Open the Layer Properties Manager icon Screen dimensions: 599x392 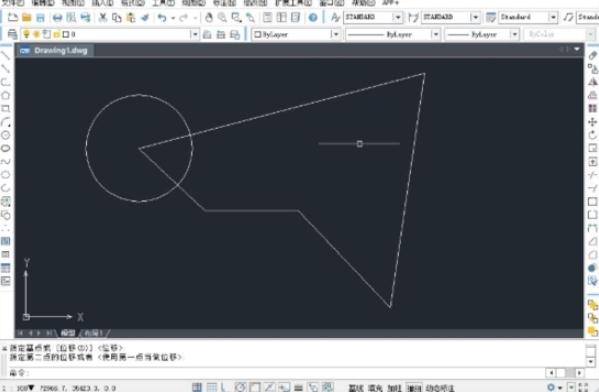point(12,34)
